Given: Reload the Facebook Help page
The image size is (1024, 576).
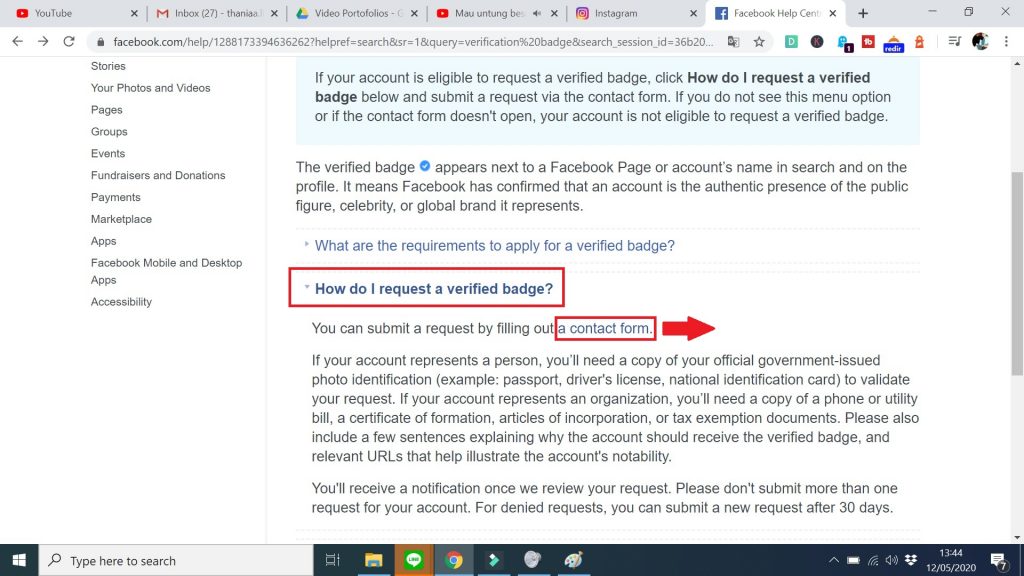Looking at the screenshot, I should tap(68, 42).
